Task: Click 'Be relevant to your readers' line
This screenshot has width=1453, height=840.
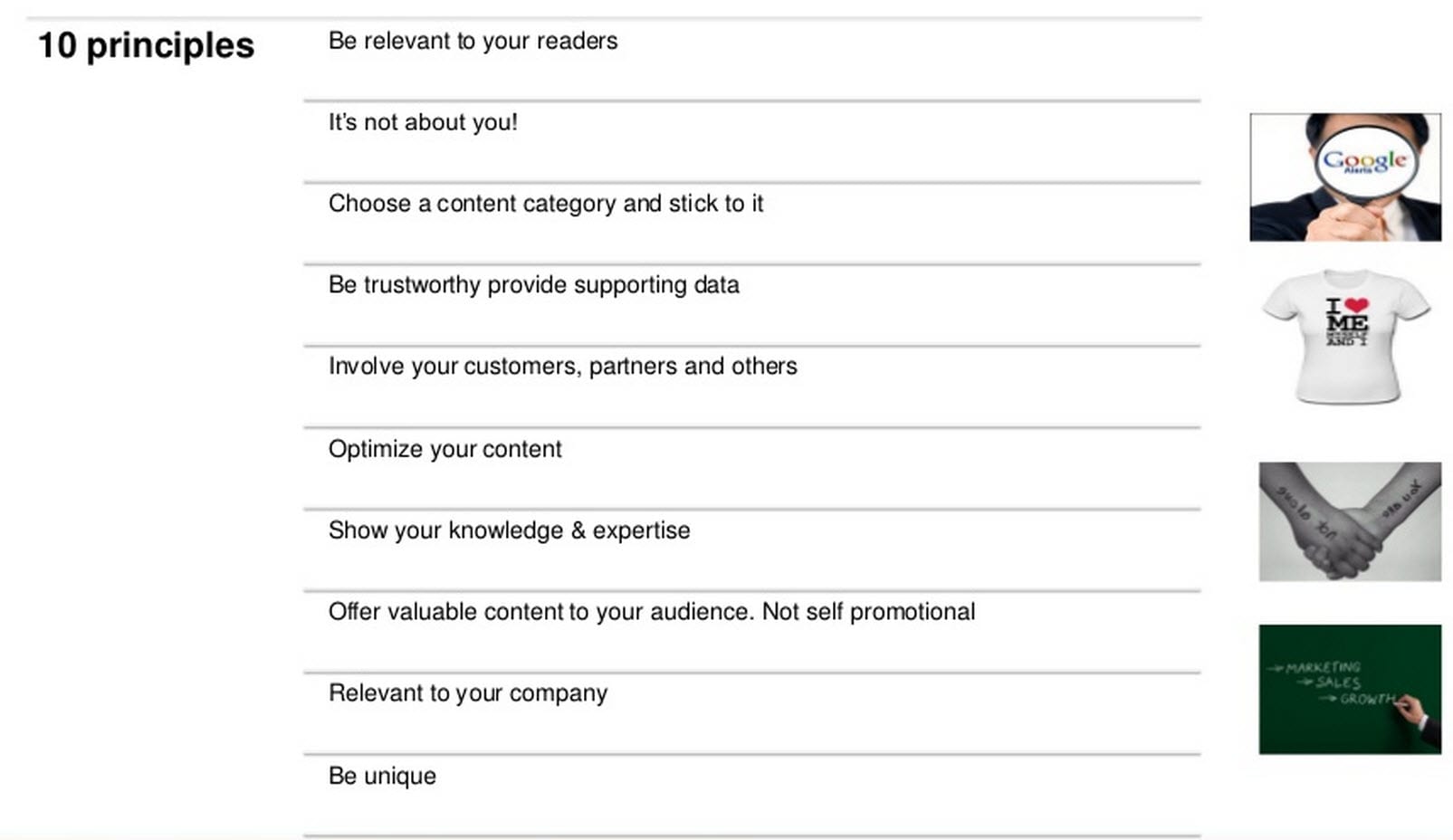Action: click(x=473, y=42)
